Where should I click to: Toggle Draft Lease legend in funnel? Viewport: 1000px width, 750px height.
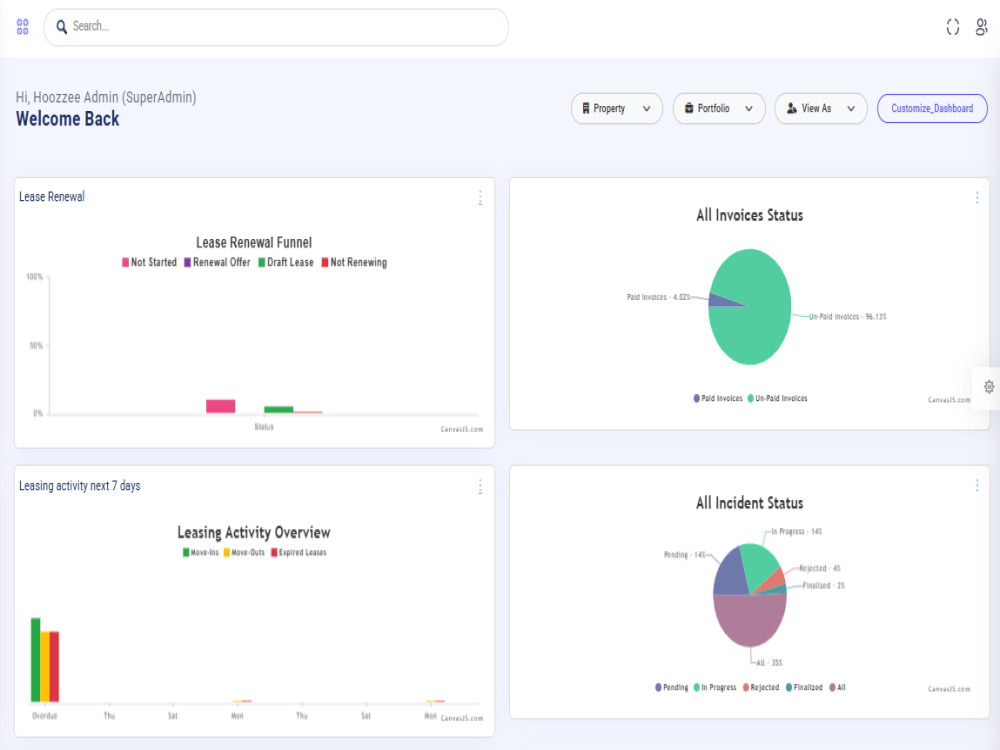click(286, 262)
